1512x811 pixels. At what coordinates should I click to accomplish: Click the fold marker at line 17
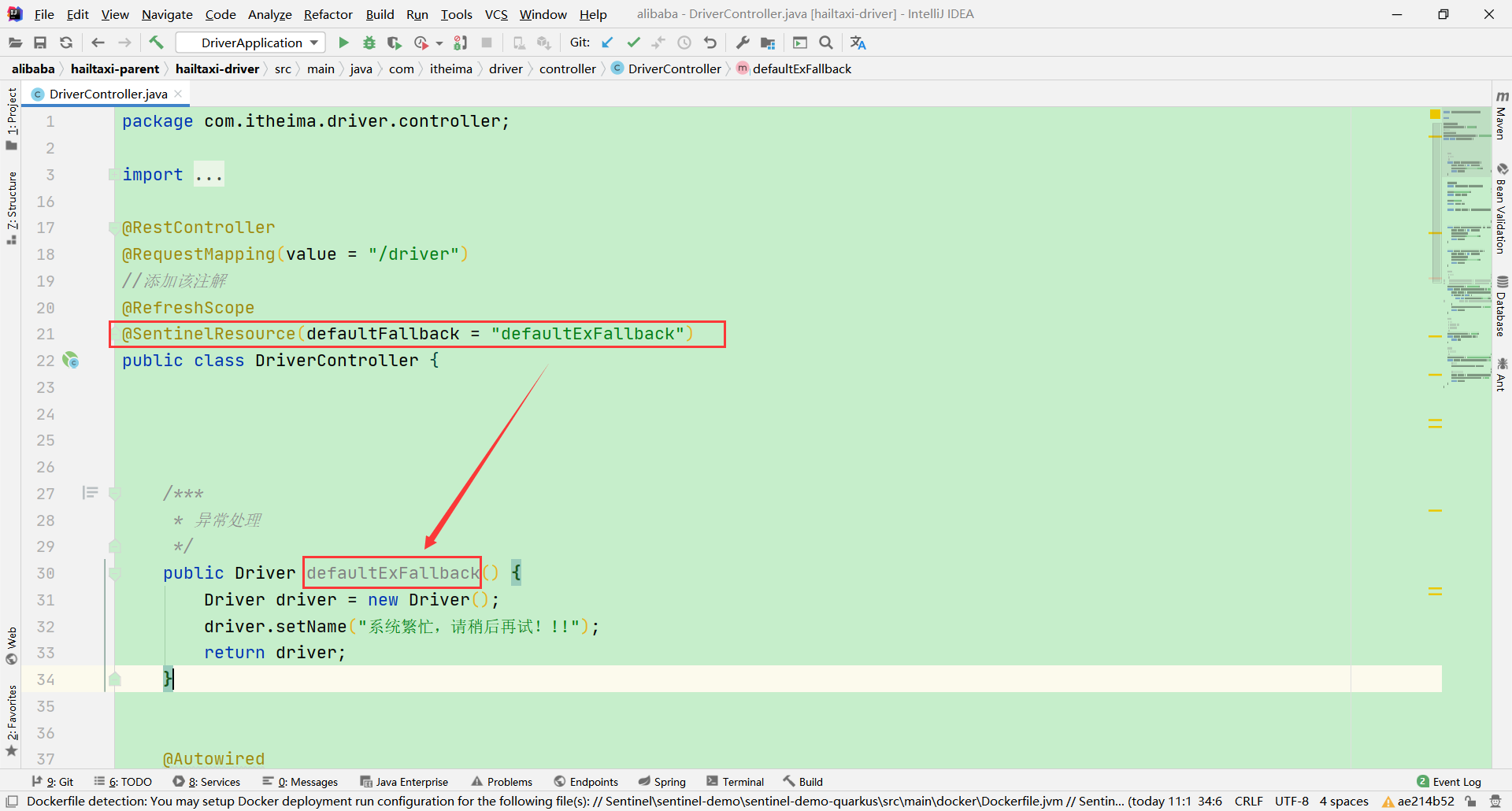[113, 228]
